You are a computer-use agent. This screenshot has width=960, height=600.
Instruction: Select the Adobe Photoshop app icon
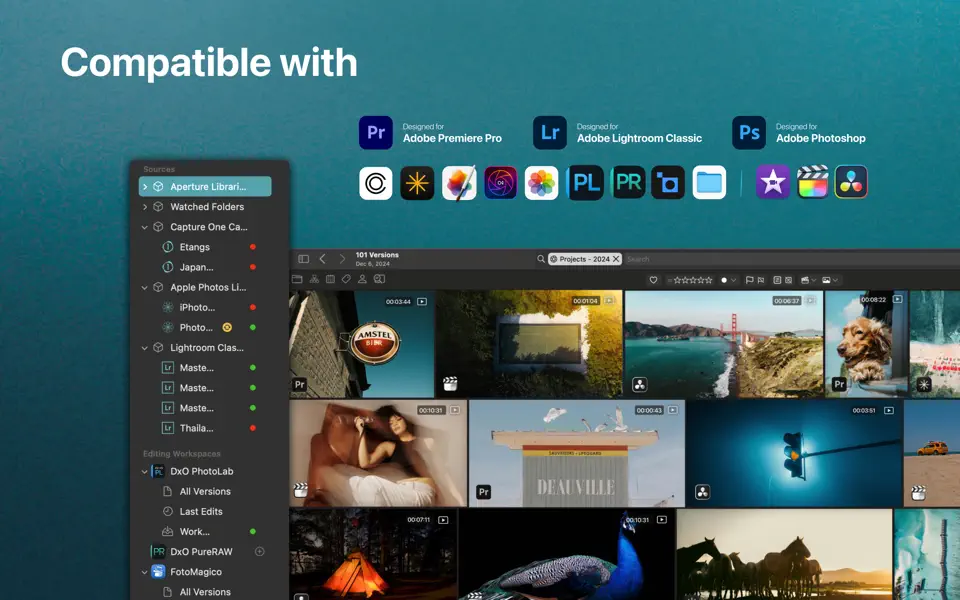pos(749,131)
